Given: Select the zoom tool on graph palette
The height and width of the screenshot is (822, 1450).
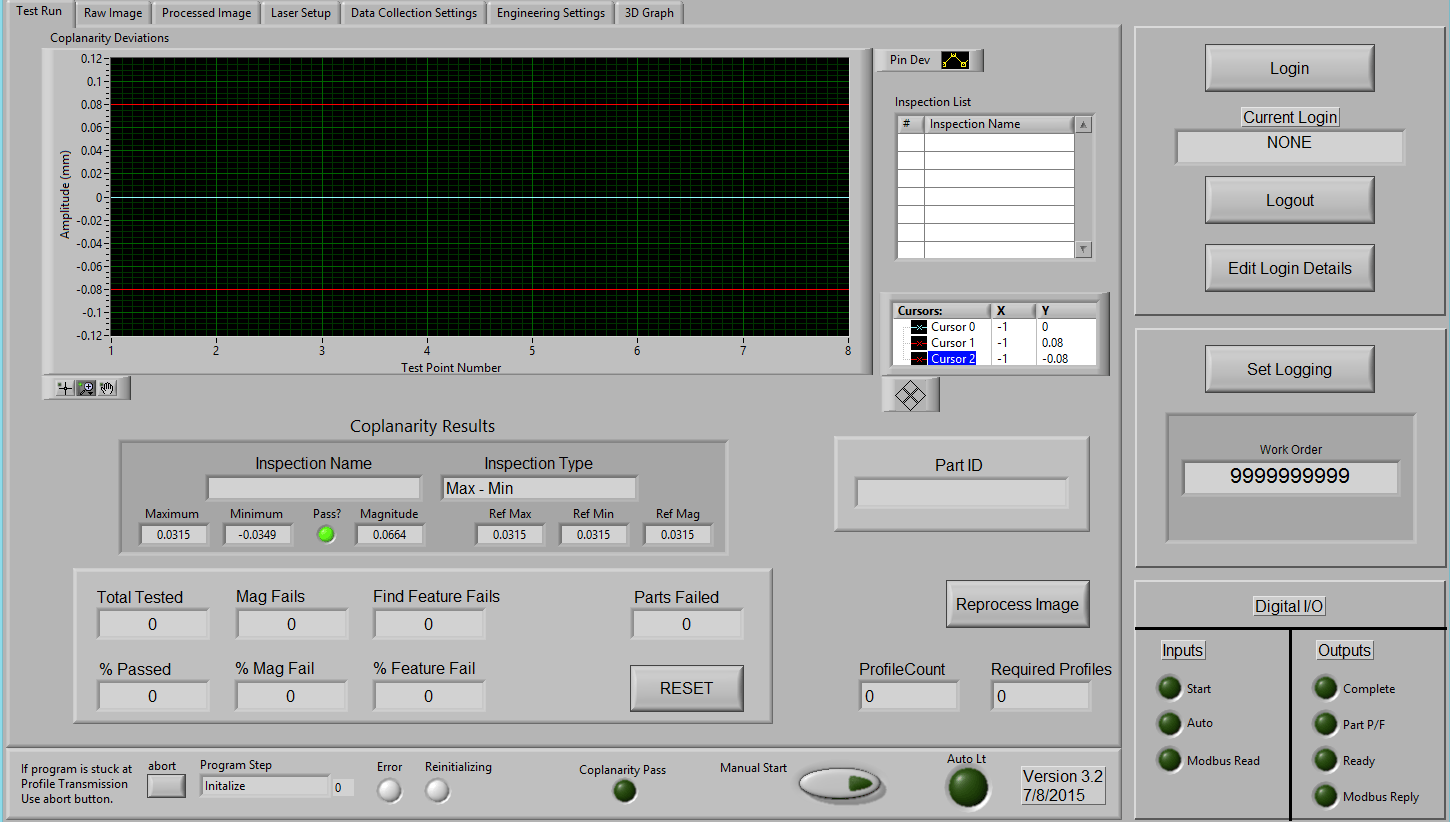Looking at the screenshot, I should [87, 388].
